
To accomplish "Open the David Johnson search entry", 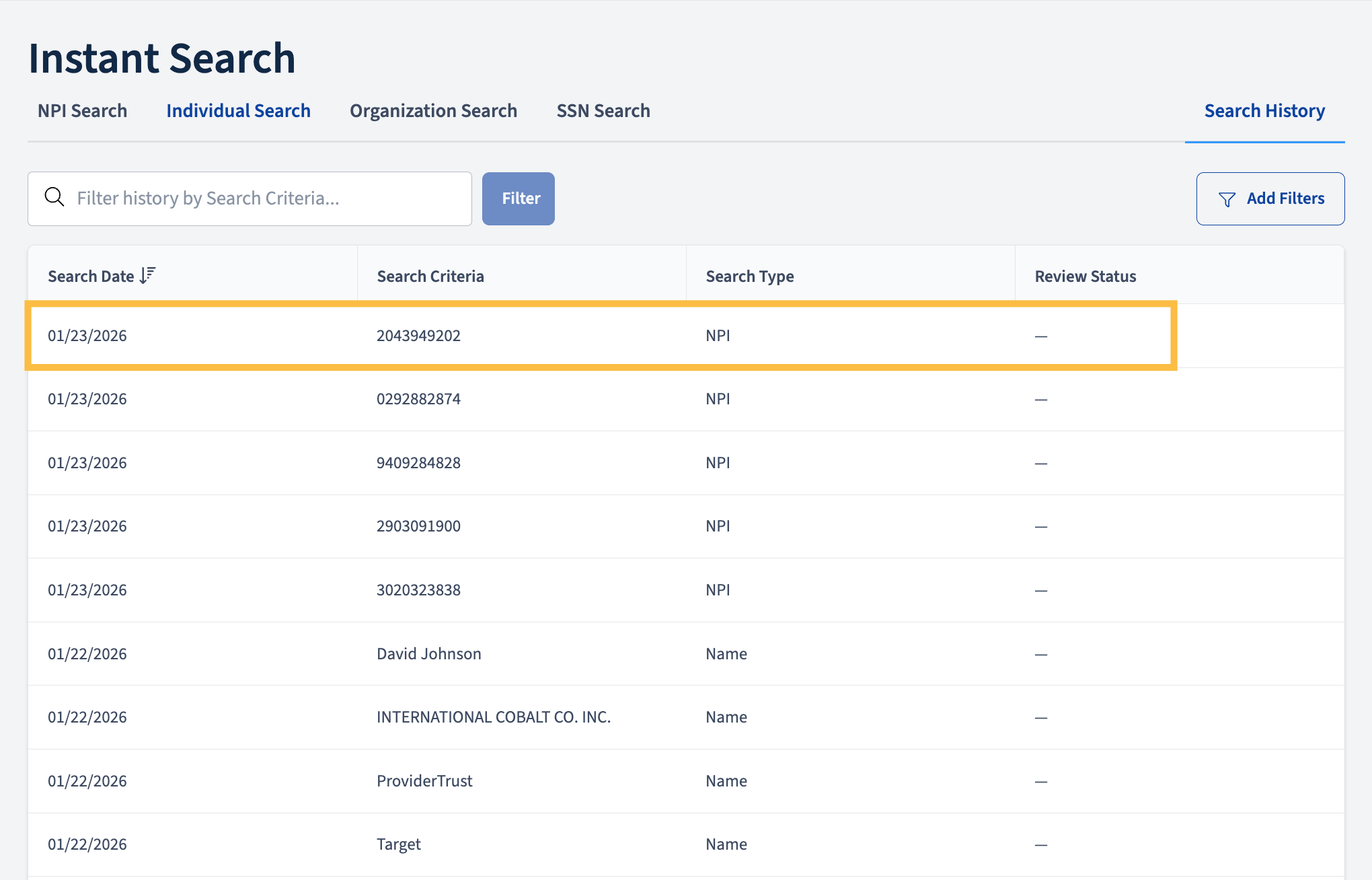I will point(686,654).
